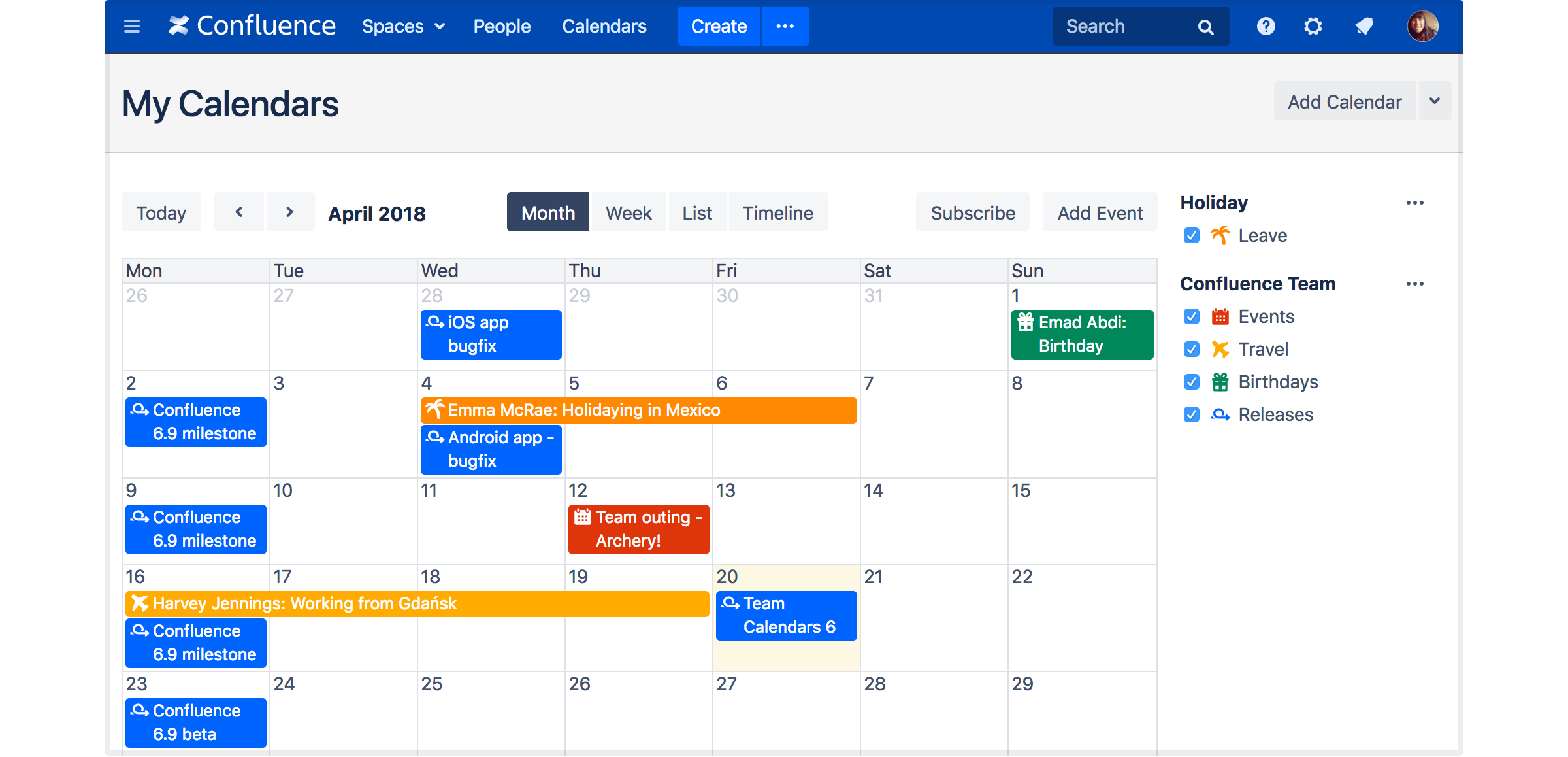1568x757 pixels.
Task: Expand the Confluence Team options menu
Action: 1414,283
